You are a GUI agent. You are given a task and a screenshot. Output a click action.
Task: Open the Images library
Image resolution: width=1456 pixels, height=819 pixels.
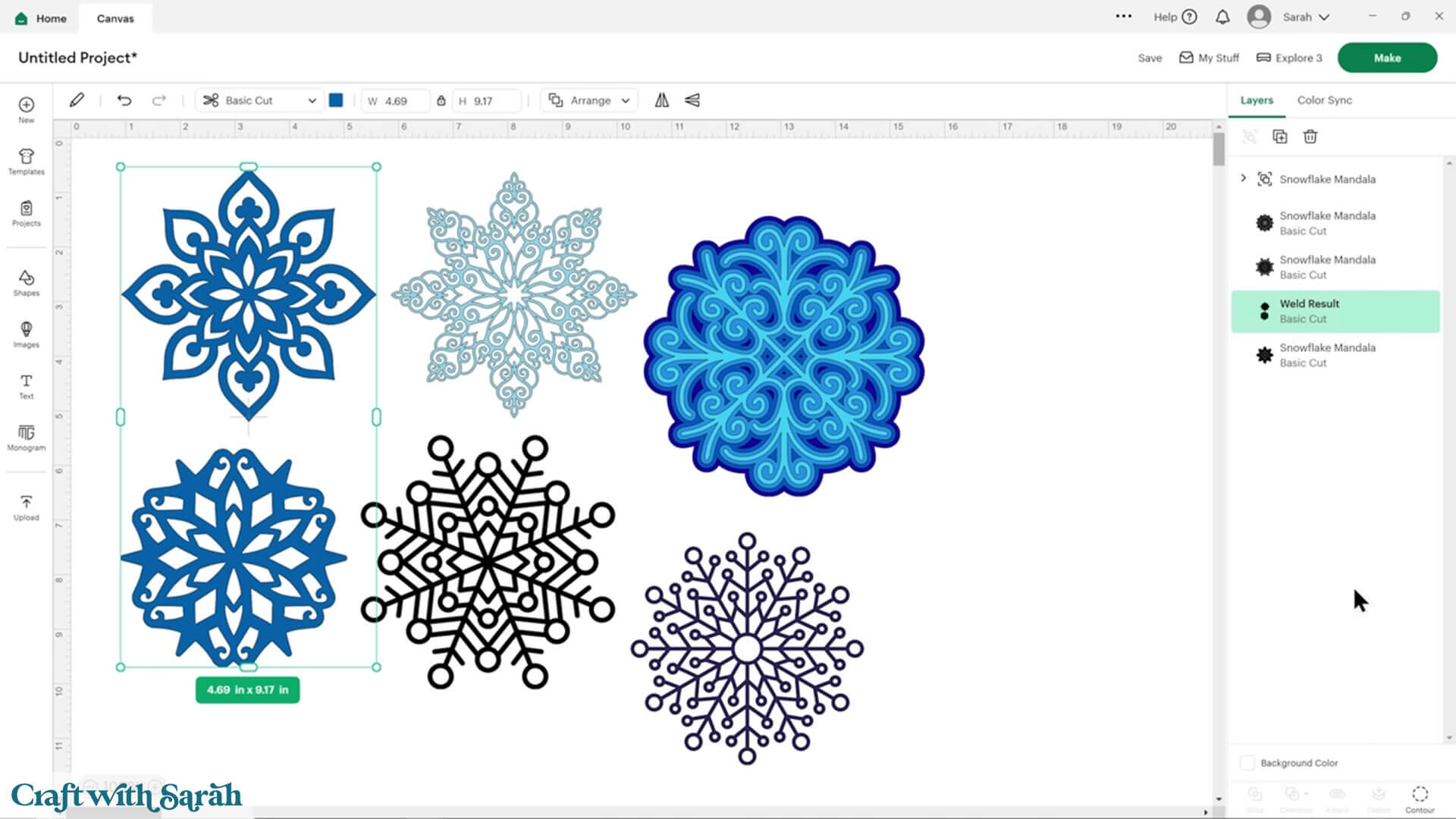26,334
